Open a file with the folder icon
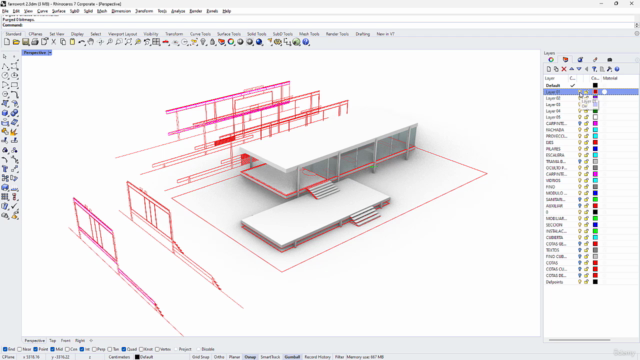Viewport: 640px width, 360px height. point(16,42)
